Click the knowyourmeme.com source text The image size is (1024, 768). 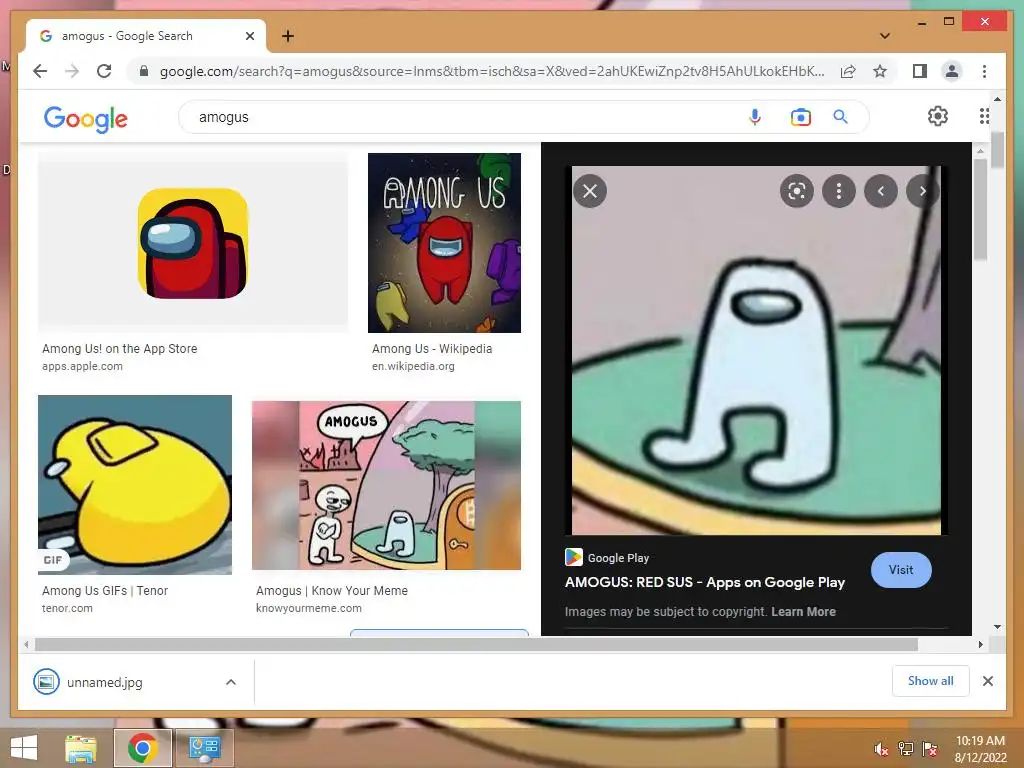308,608
